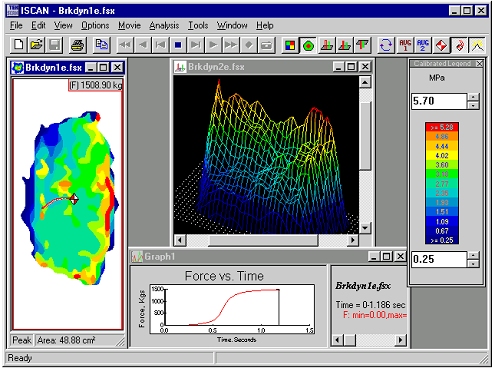
Task: Click the Print icon in the toolbar
Action: click(77, 45)
